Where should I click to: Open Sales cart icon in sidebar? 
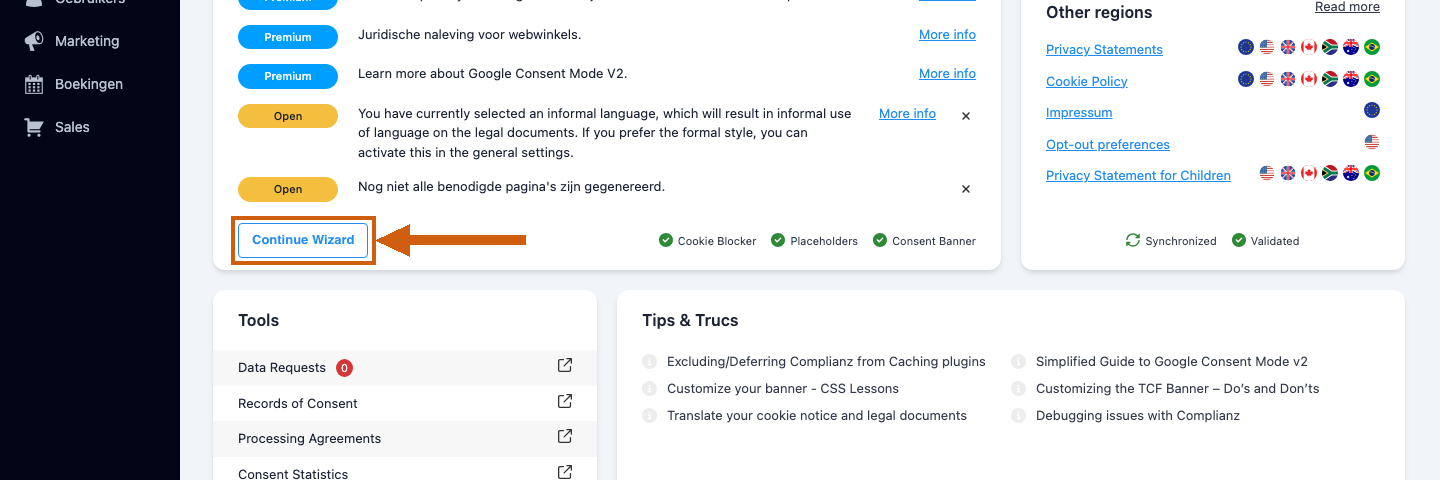[34, 127]
